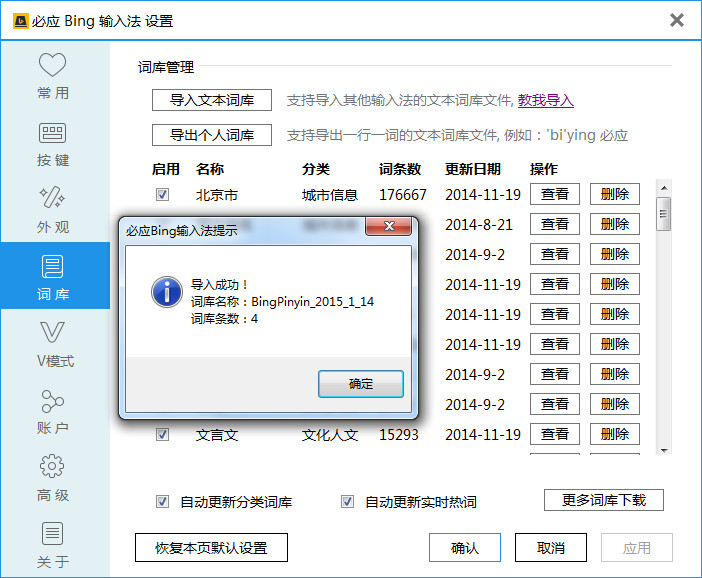702x578 pixels.
Task: Select the 文言文 dictionary name
Action: pyautogui.click(x=217, y=435)
